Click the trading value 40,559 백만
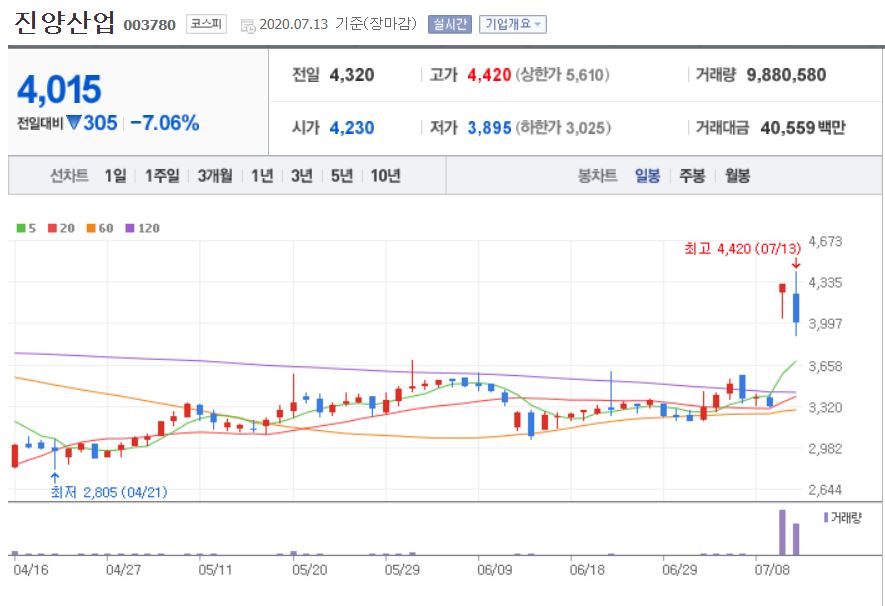The width and height of the screenshot is (885, 606). pos(803,128)
